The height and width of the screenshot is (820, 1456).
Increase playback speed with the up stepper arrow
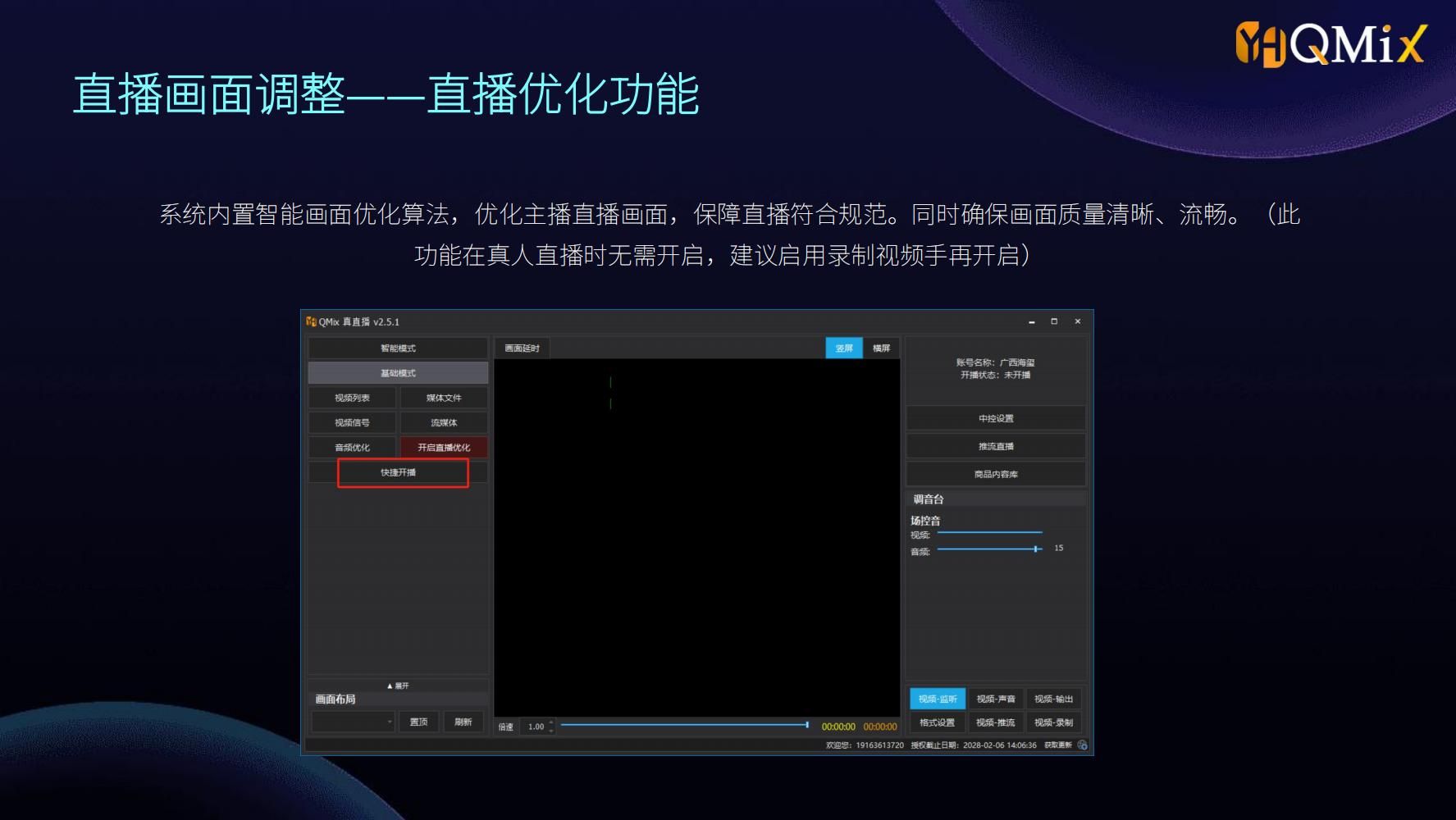tap(552, 722)
